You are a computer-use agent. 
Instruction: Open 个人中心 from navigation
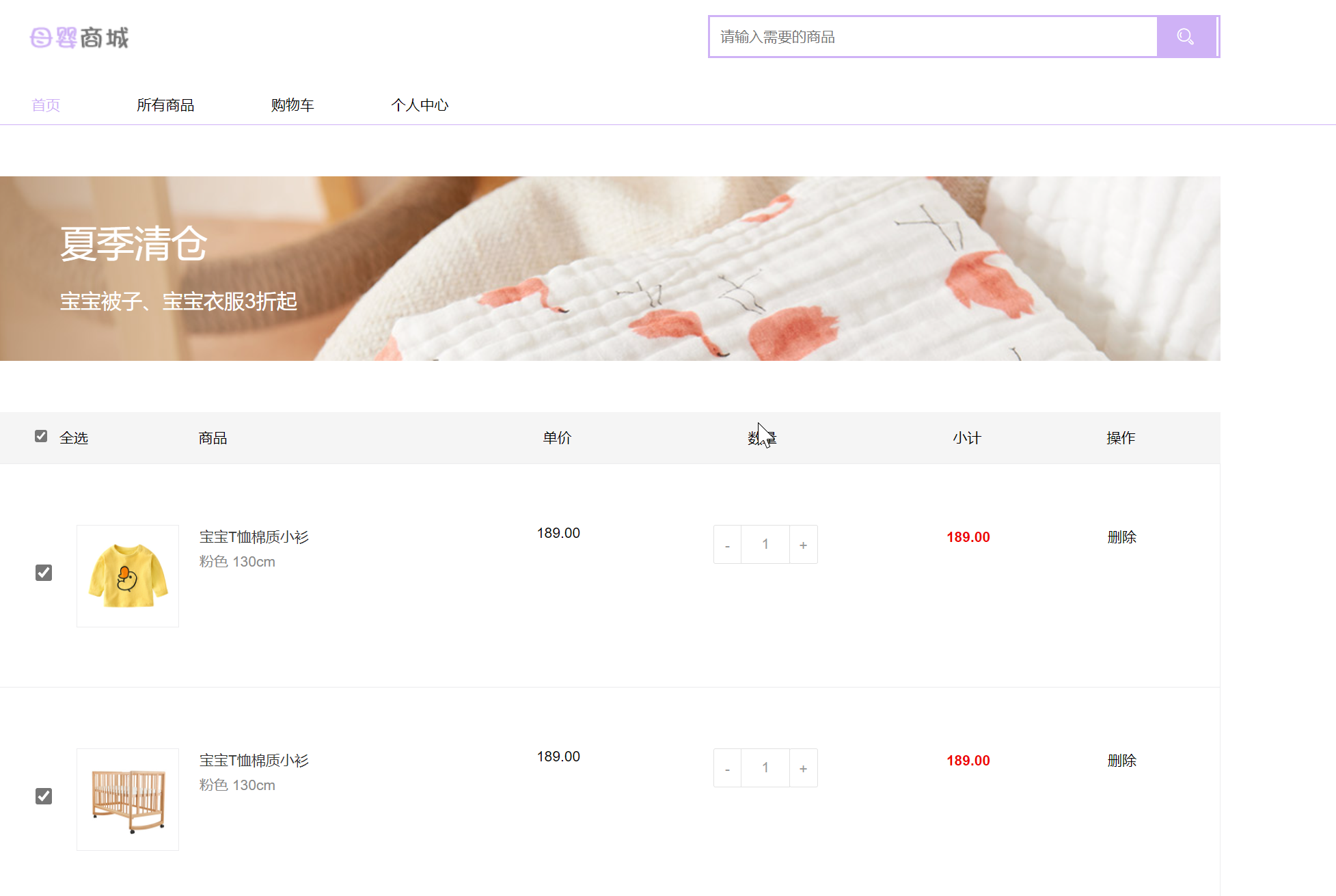420,105
